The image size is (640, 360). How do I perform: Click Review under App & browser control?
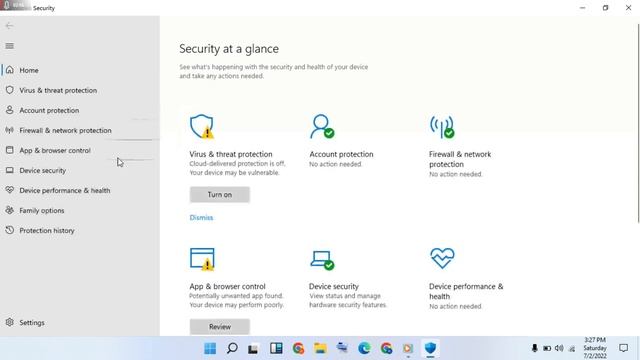pos(220,327)
